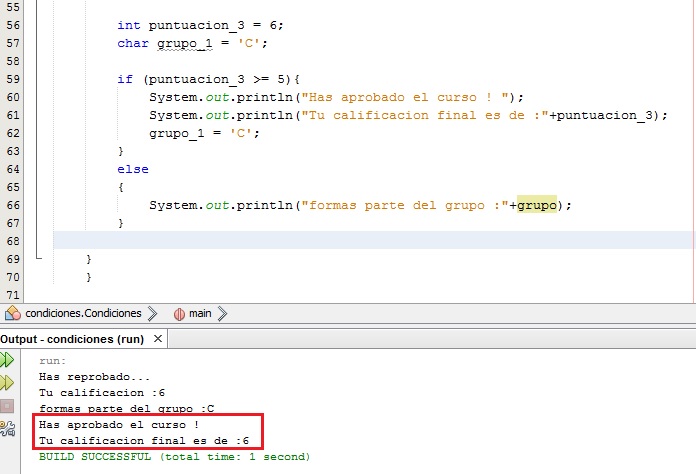Click the highlighted grupo variable on line 66
This screenshot has width=696, height=474.
[536, 205]
